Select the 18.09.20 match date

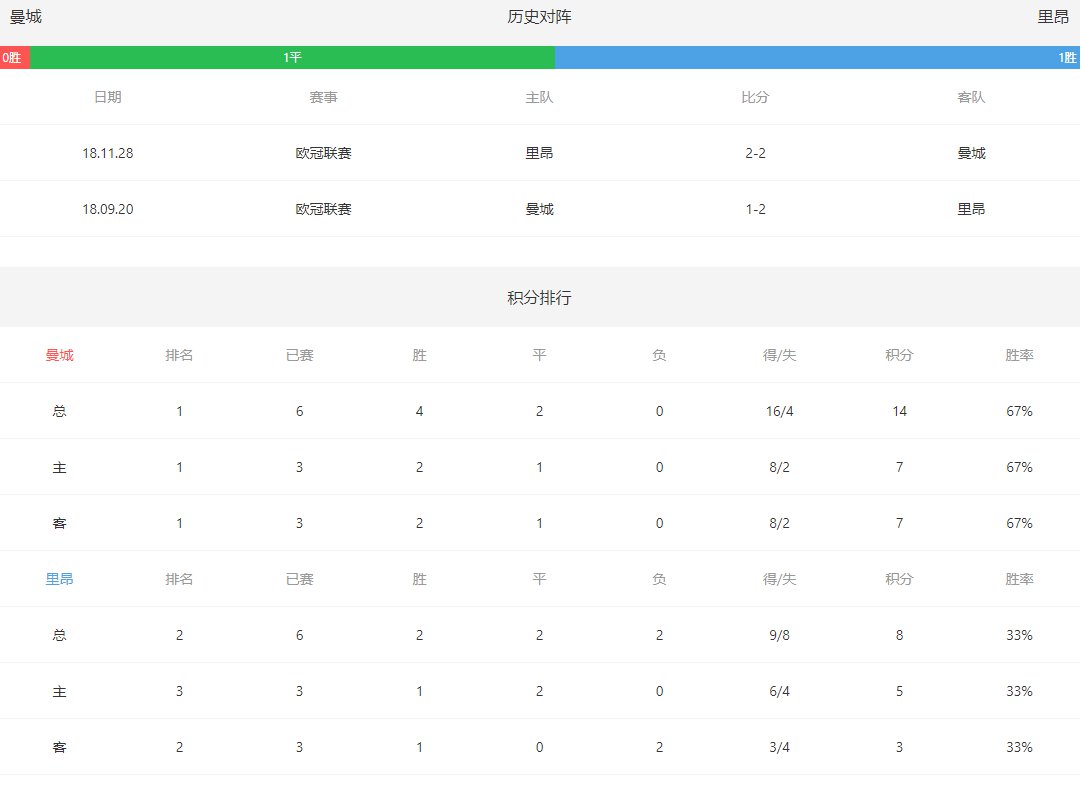coord(108,209)
